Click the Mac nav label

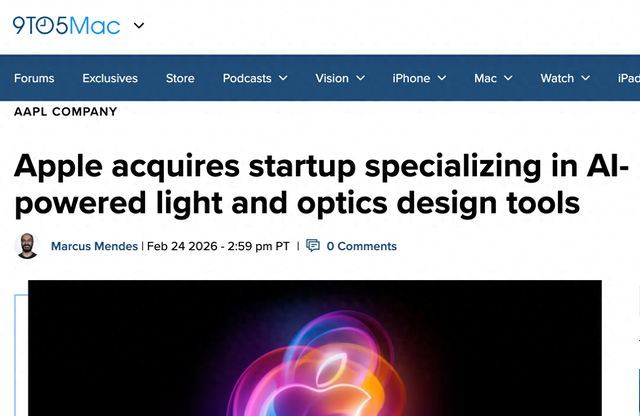point(485,78)
